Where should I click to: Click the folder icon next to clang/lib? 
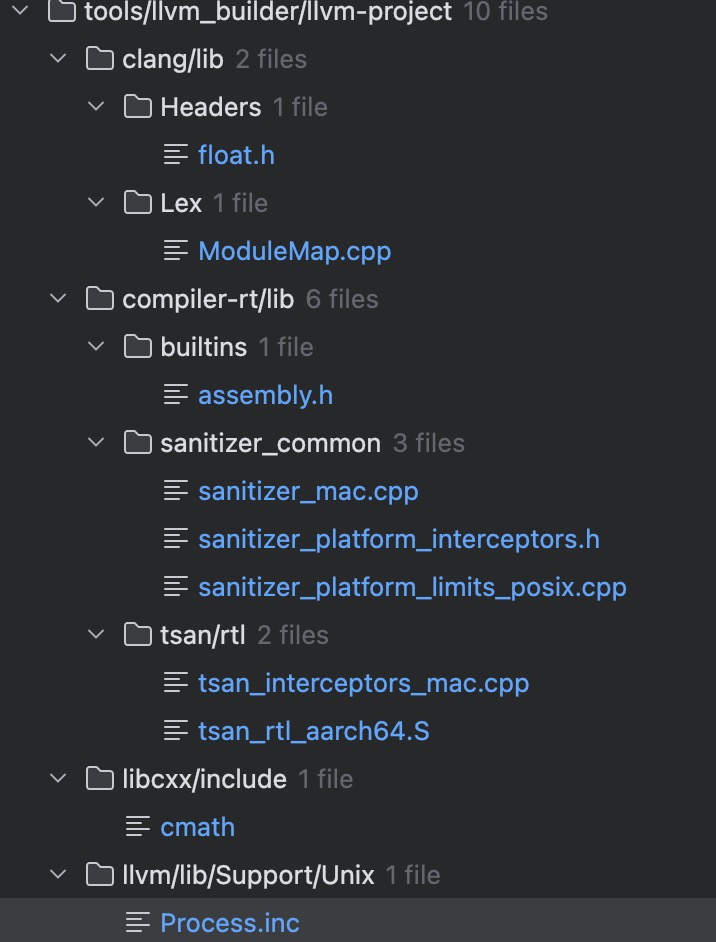pyautogui.click(x=99, y=58)
